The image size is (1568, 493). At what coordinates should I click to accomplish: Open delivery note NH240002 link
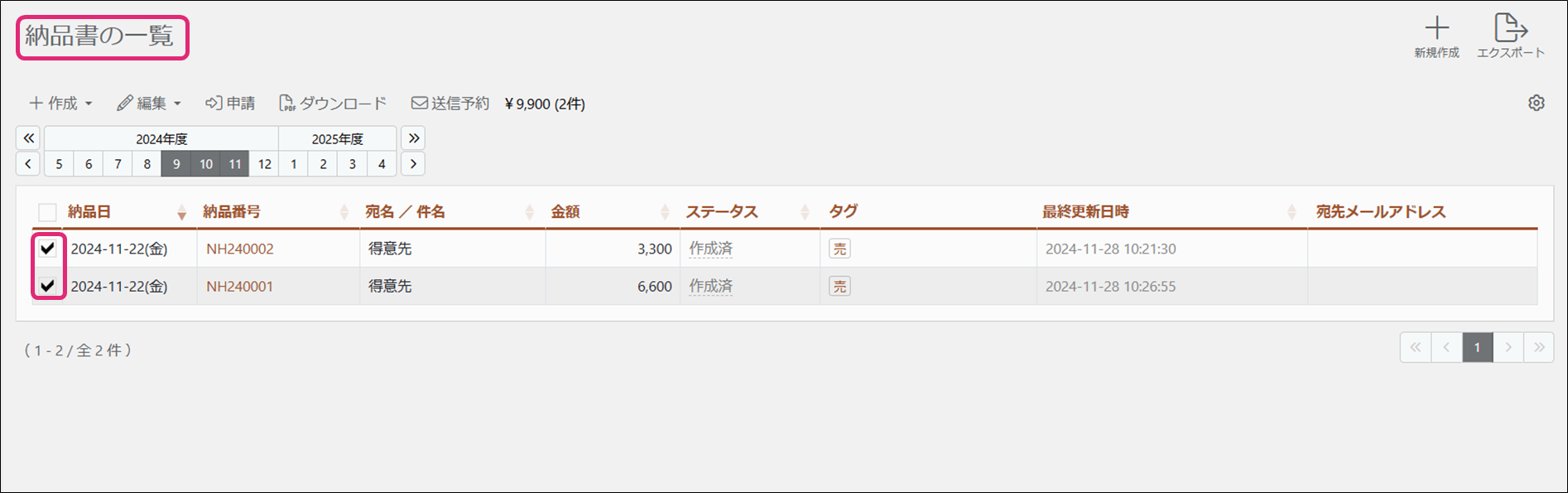[x=240, y=249]
